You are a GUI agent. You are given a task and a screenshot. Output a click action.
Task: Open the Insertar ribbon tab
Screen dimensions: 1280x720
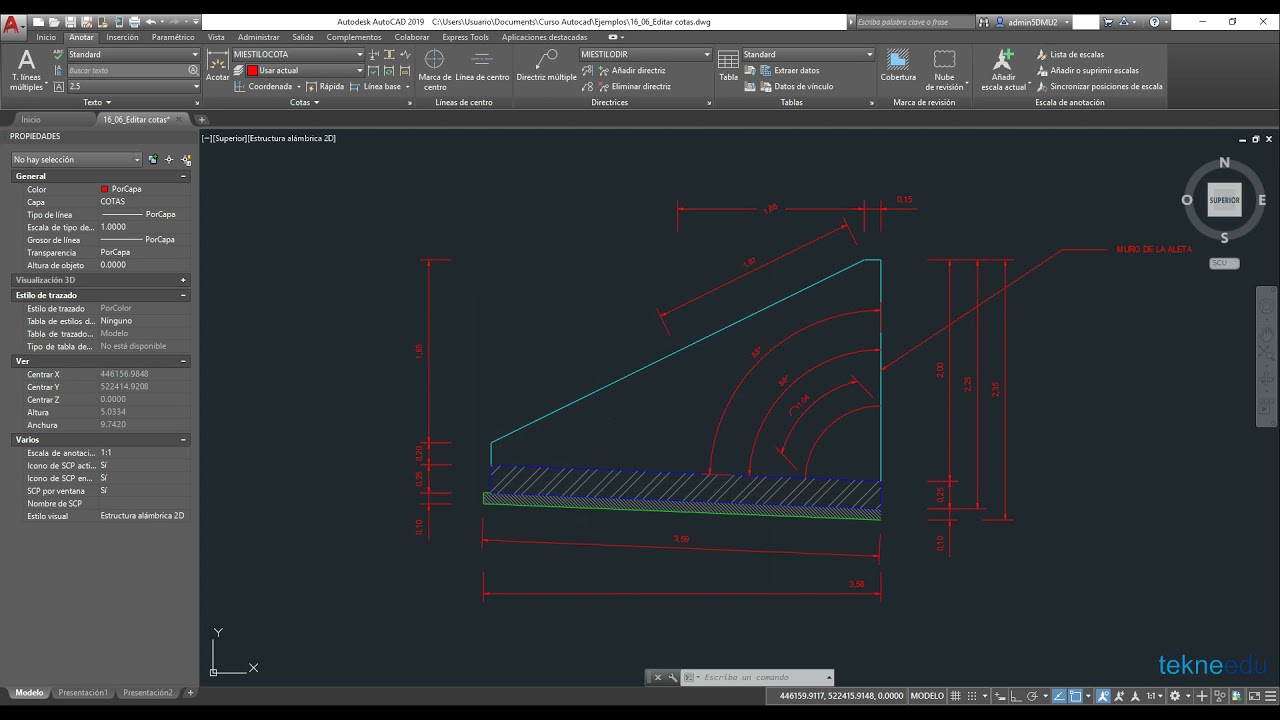pyautogui.click(x=122, y=37)
